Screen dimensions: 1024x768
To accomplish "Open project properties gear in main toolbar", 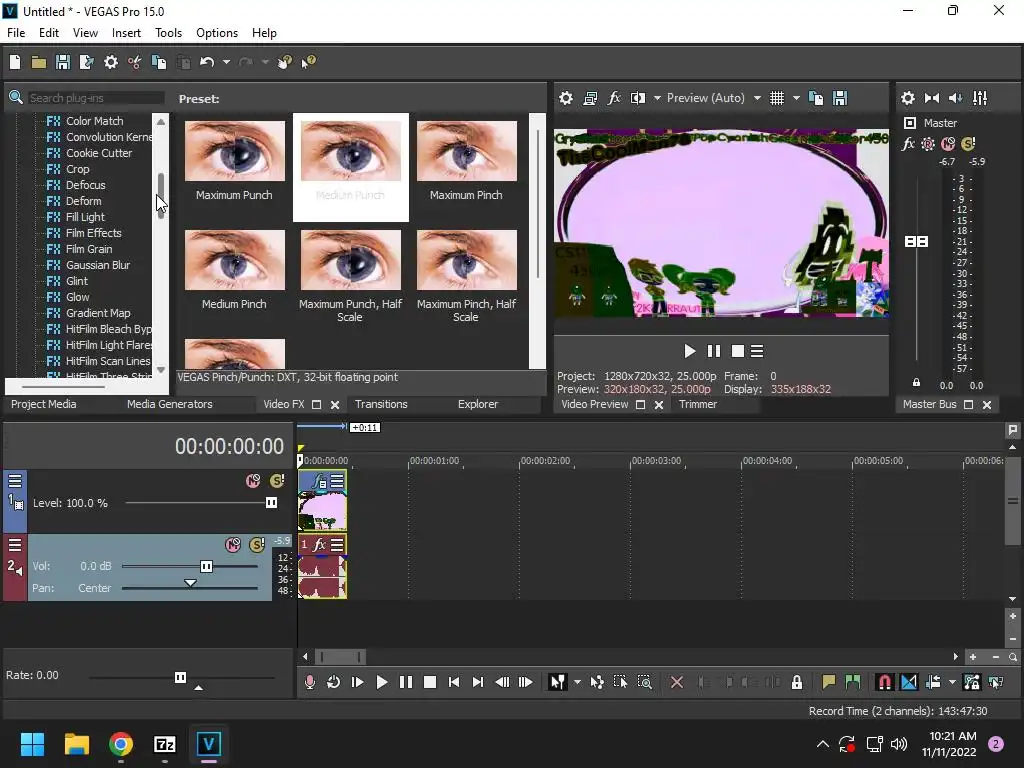I will (111, 62).
